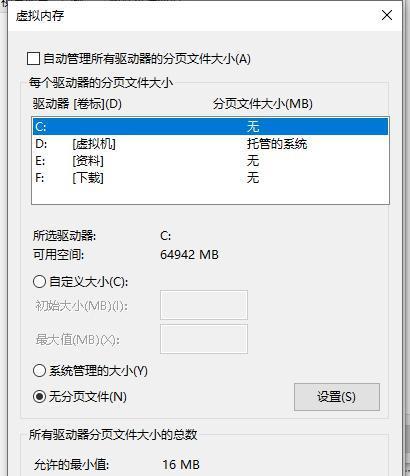Viewport: 410px width, 476px height.
Task: Click the 初始大小(MB)(I) label text
Action: tap(82, 306)
